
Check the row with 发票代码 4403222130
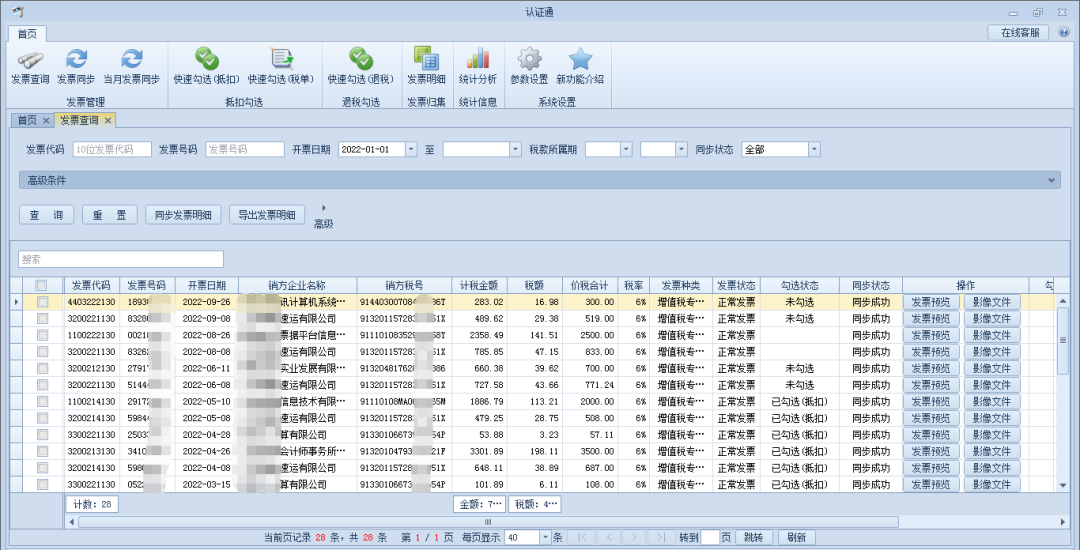tap(43, 302)
